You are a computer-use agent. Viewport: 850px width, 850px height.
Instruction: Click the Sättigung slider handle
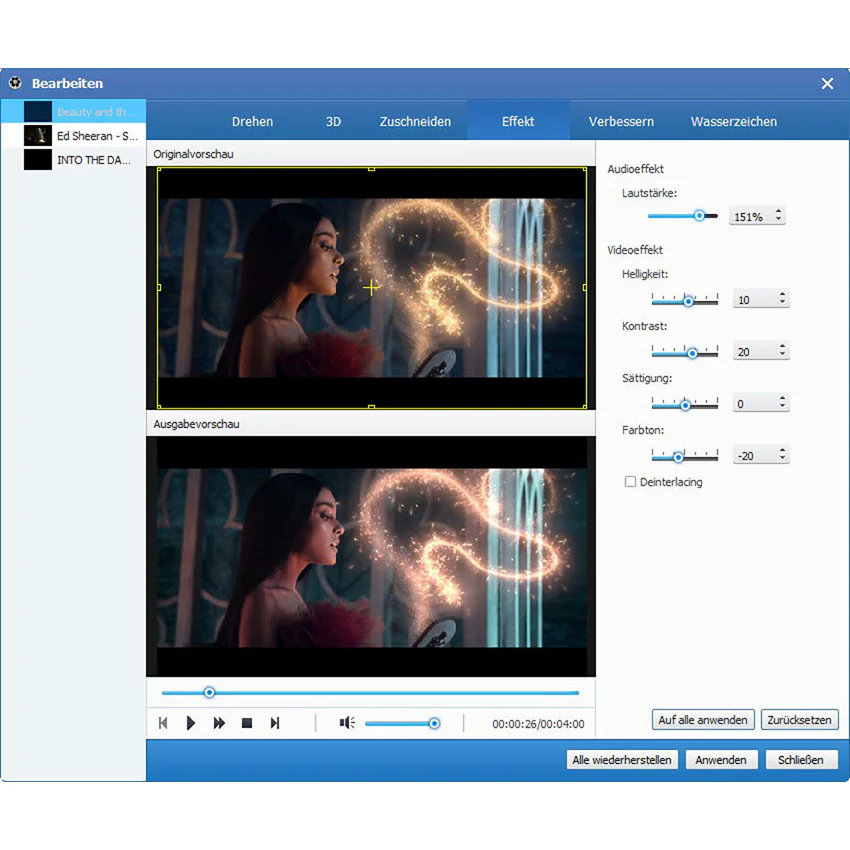tap(685, 405)
